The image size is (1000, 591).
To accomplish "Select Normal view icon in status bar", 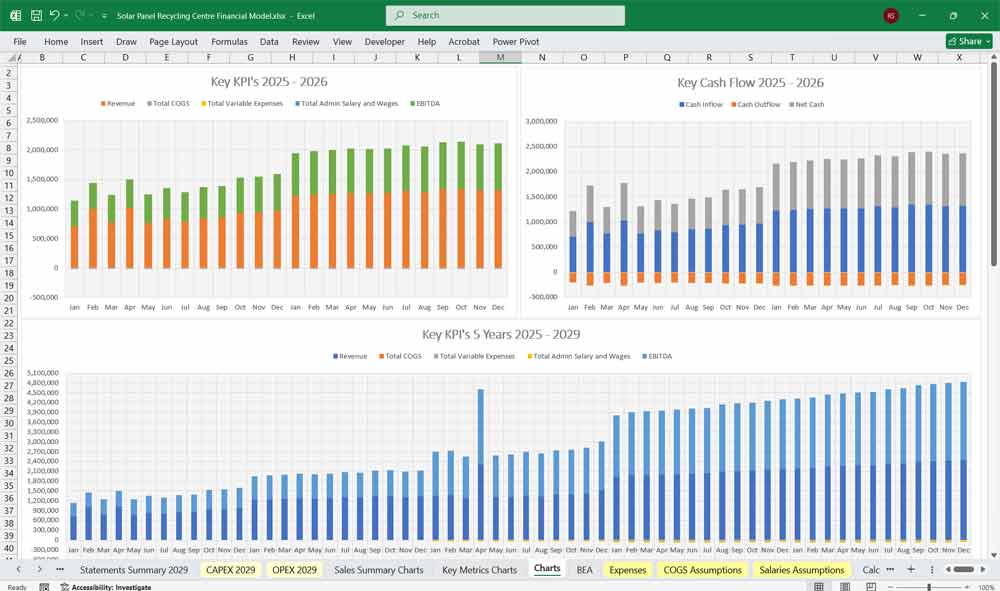I will click(x=819, y=587).
